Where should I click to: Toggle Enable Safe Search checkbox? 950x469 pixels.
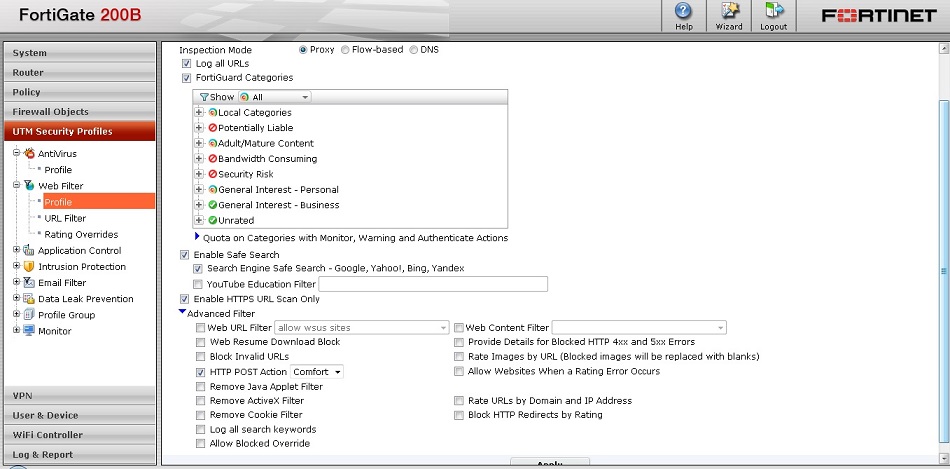click(x=184, y=255)
